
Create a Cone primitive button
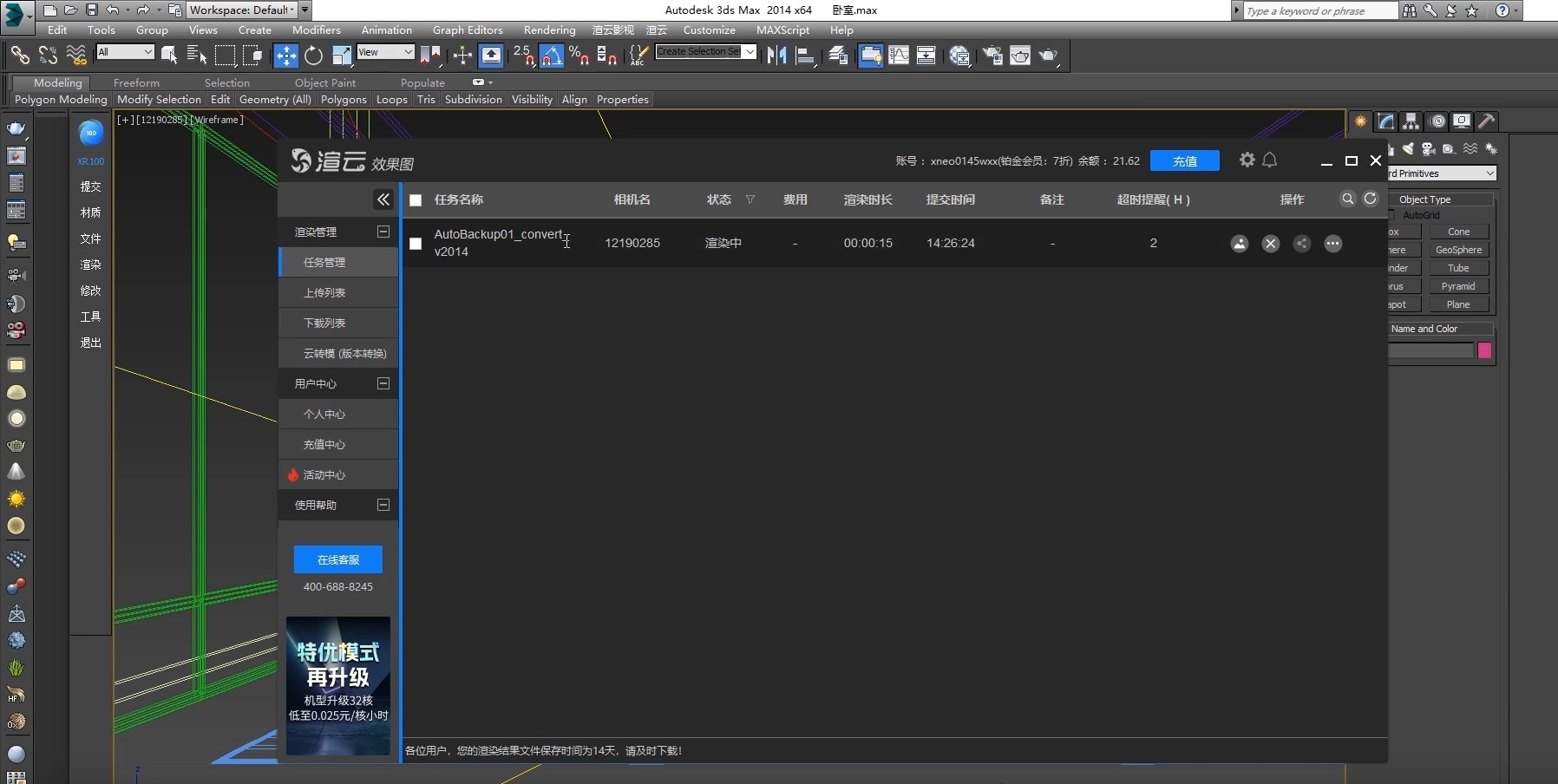point(1458,232)
